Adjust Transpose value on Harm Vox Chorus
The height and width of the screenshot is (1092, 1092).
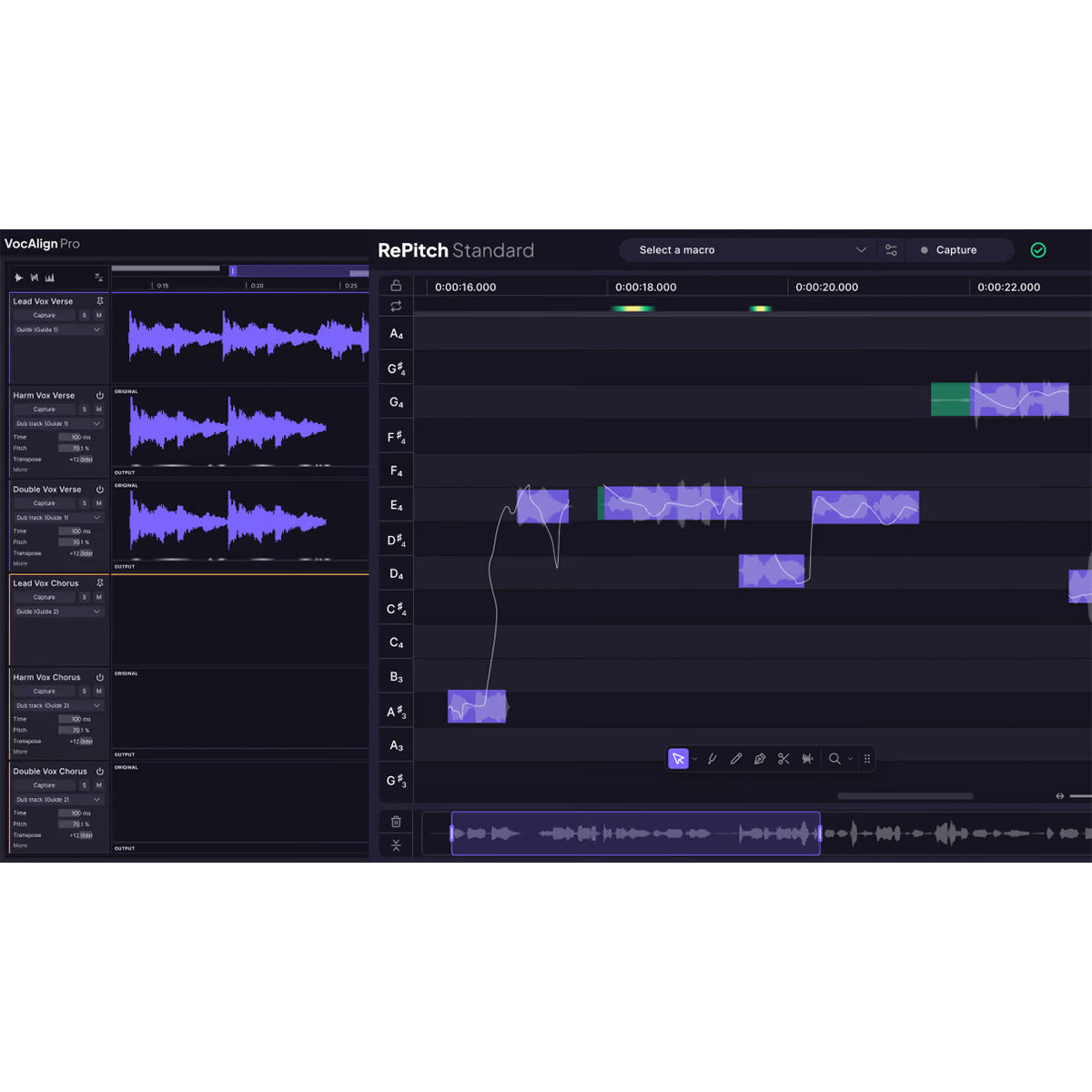tap(80, 742)
